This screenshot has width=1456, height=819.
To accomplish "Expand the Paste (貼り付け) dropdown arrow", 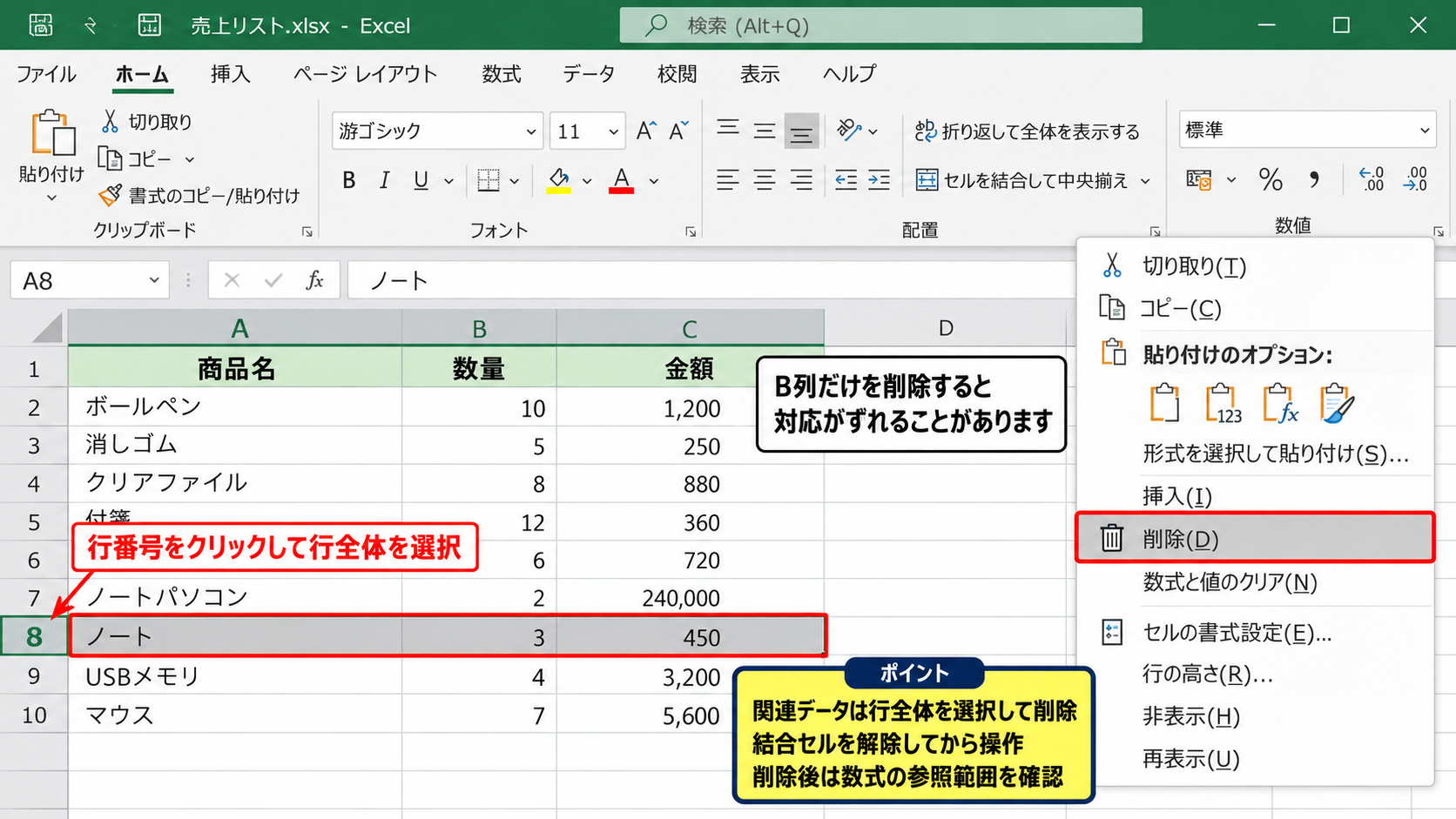I will [51, 198].
